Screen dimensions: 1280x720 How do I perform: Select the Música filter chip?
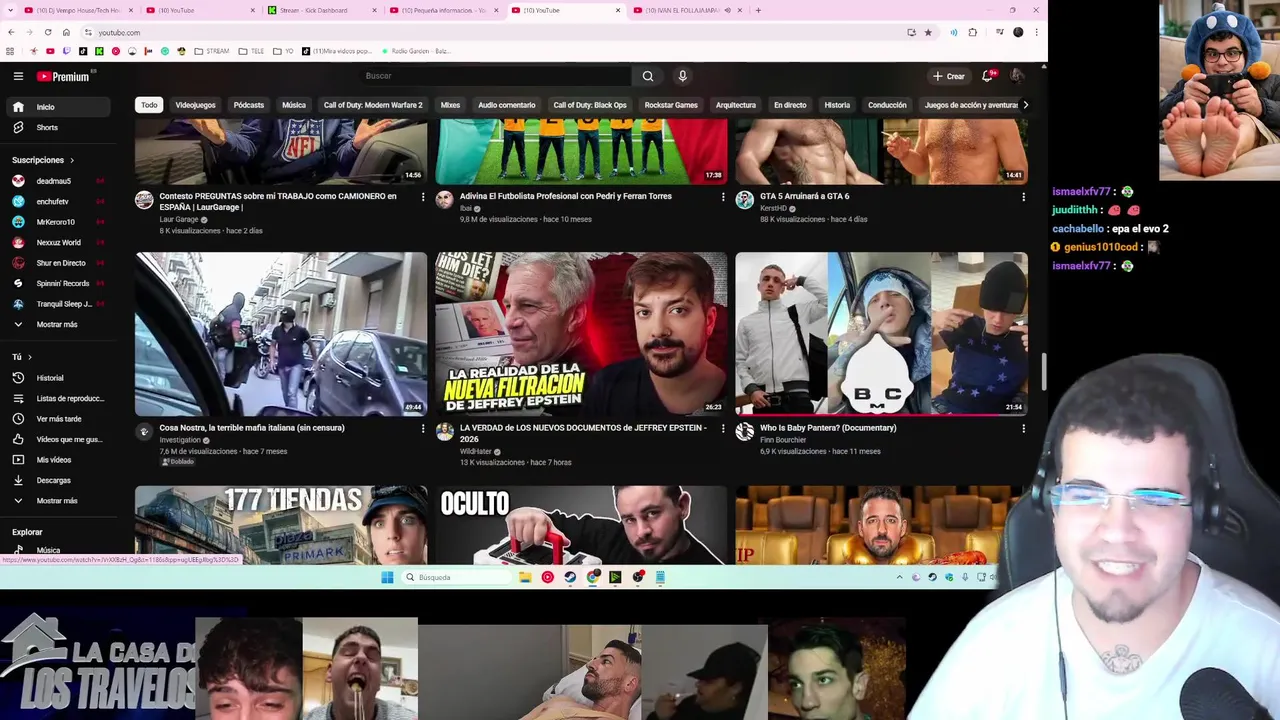click(294, 105)
